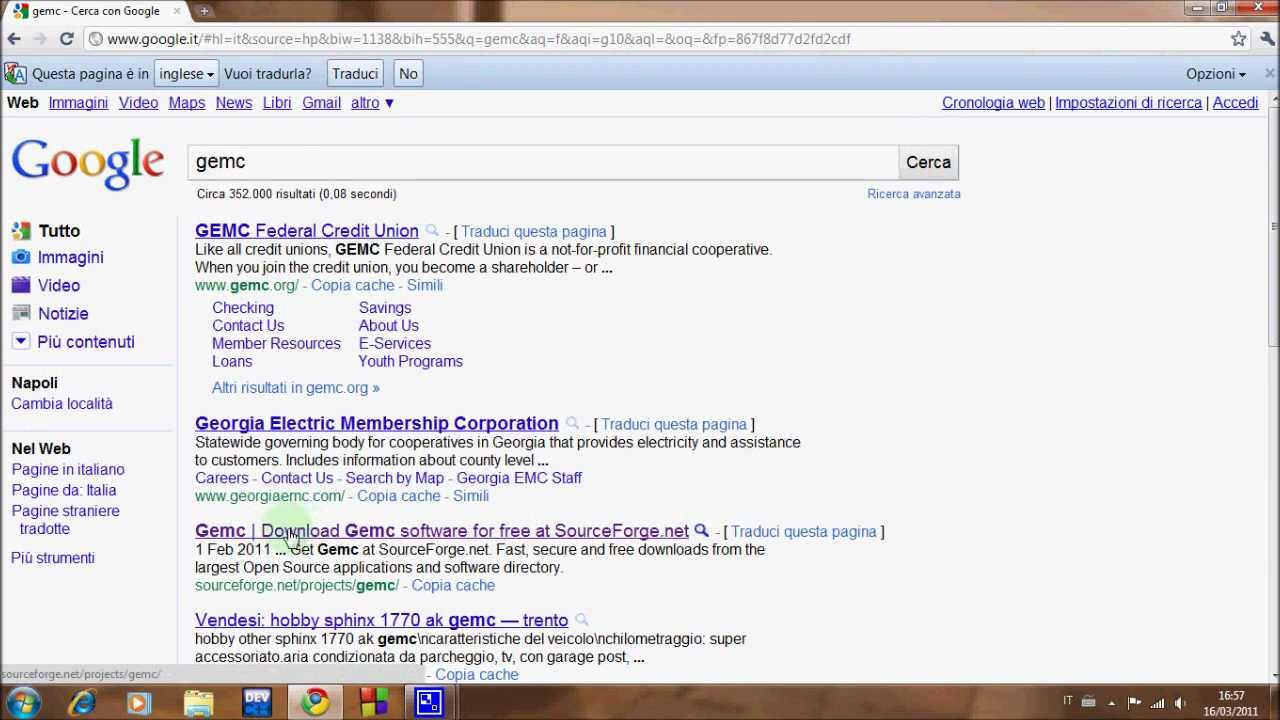
Task: Preview SourceForge Gemc result magnifier icon
Action: (701, 531)
